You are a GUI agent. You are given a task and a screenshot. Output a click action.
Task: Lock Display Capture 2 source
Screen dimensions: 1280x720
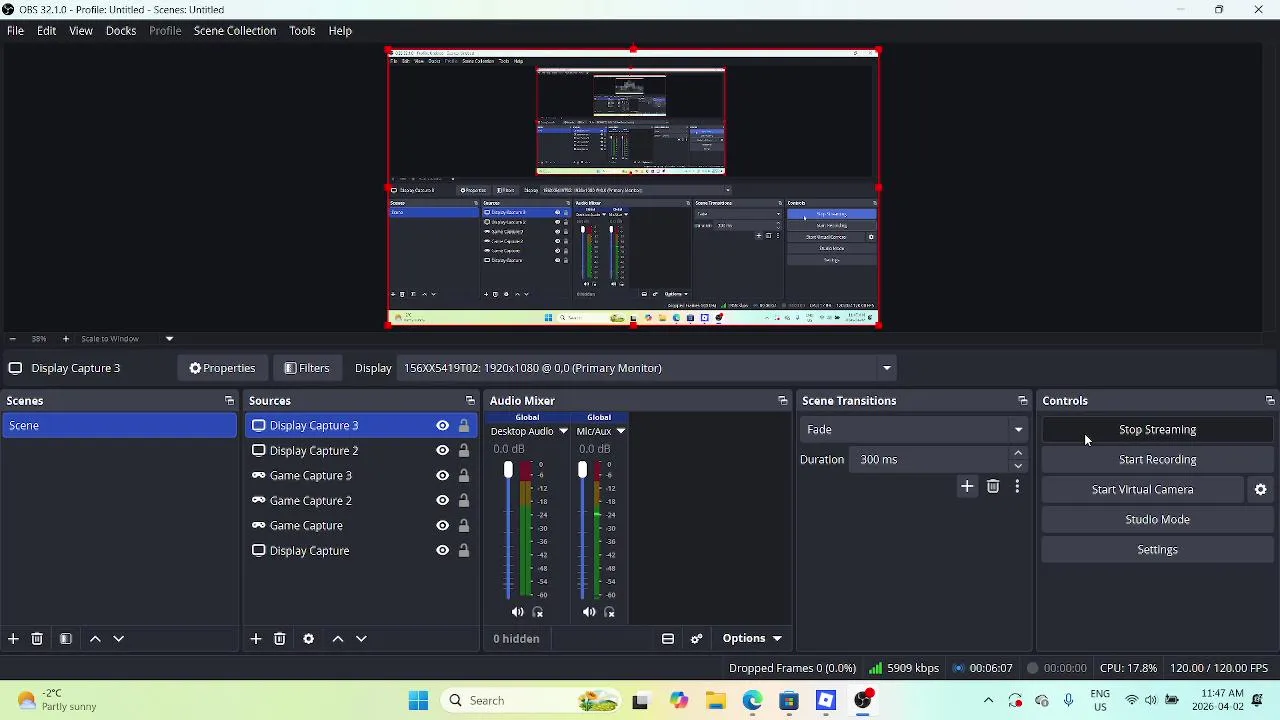tap(464, 451)
